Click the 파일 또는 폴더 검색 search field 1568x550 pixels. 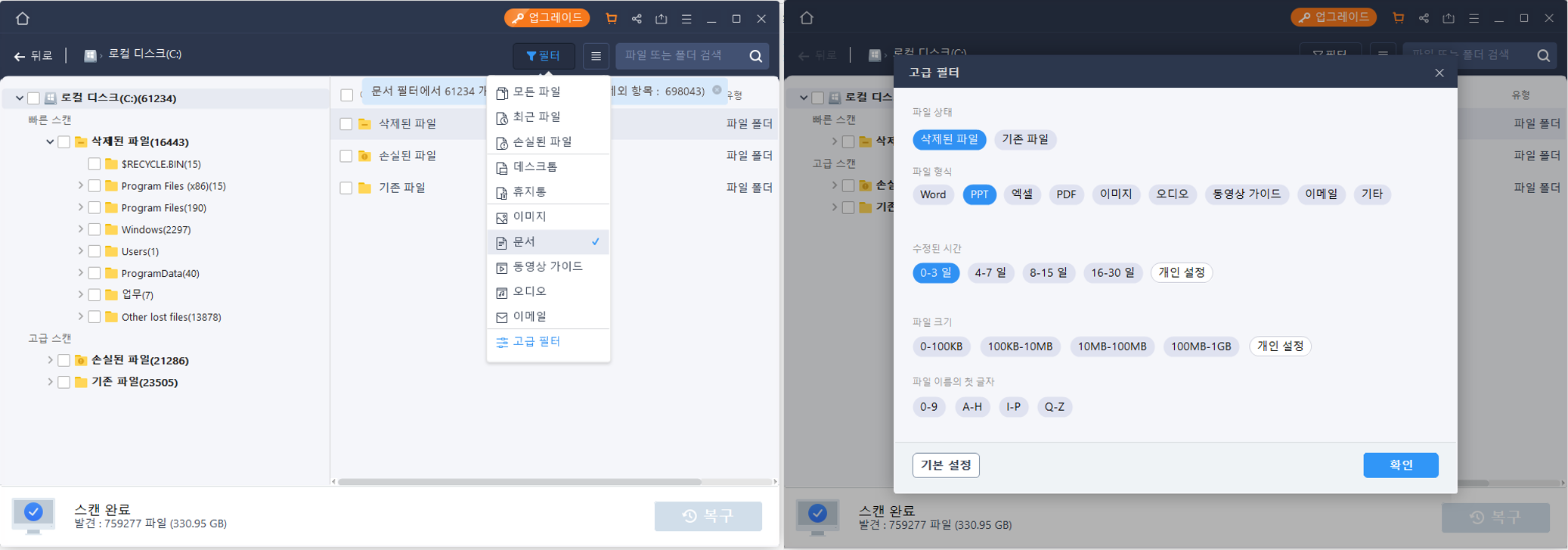point(679,56)
